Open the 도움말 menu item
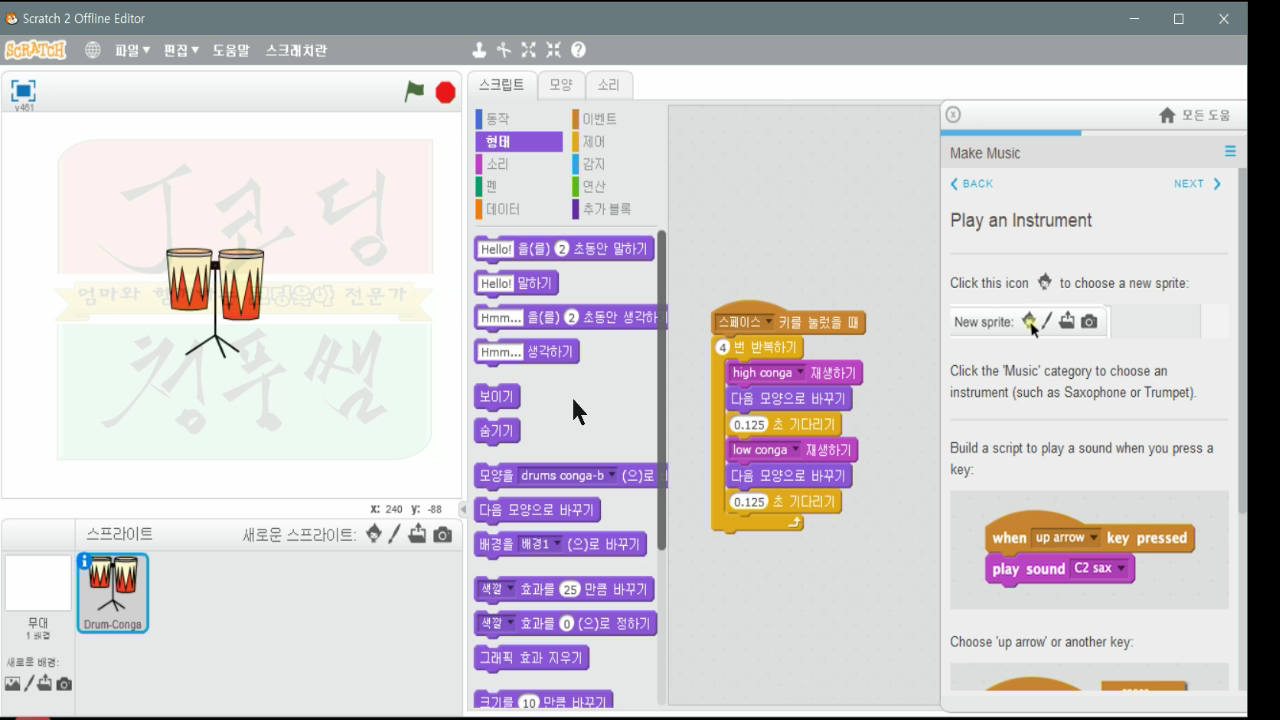The height and width of the screenshot is (720, 1280). point(231,50)
